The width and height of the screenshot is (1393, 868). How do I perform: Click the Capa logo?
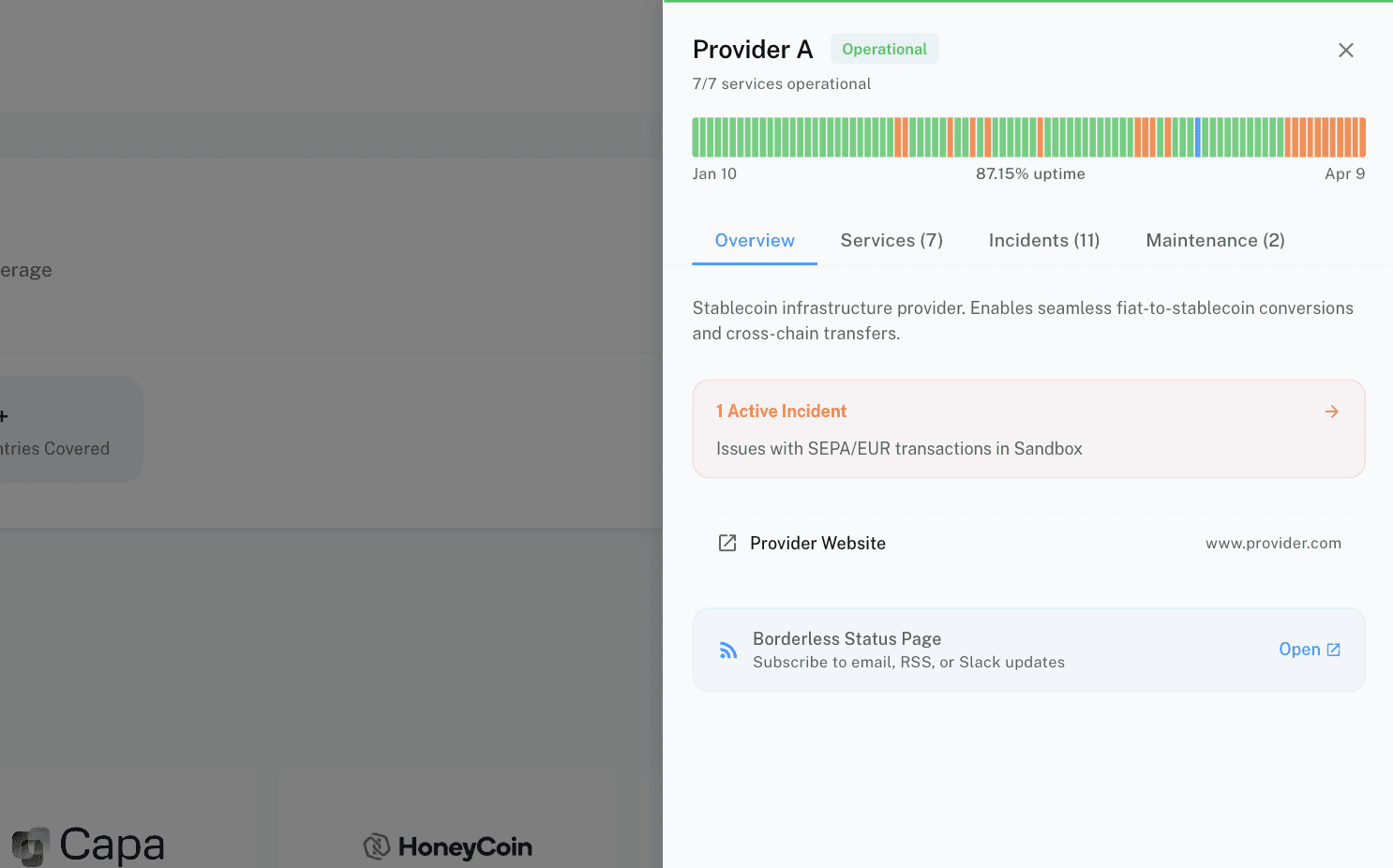[x=89, y=845]
